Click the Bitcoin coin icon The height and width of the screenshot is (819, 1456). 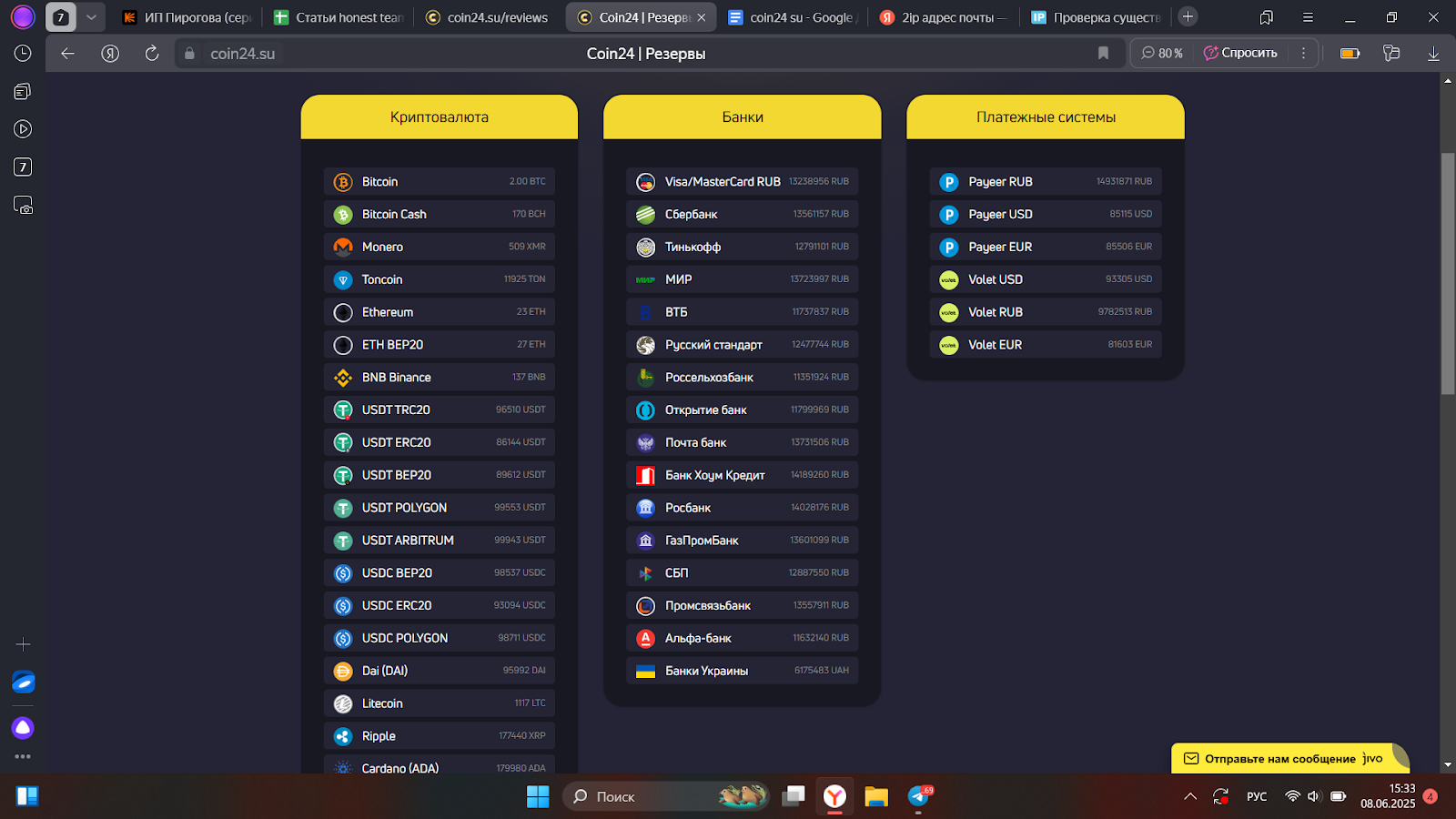click(x=343, y=182)
